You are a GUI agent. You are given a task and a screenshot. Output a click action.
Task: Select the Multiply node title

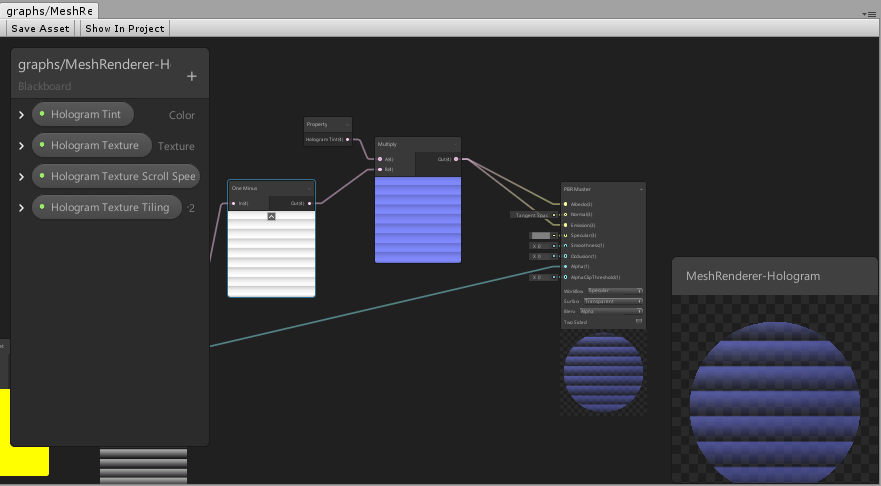[387, 144]
